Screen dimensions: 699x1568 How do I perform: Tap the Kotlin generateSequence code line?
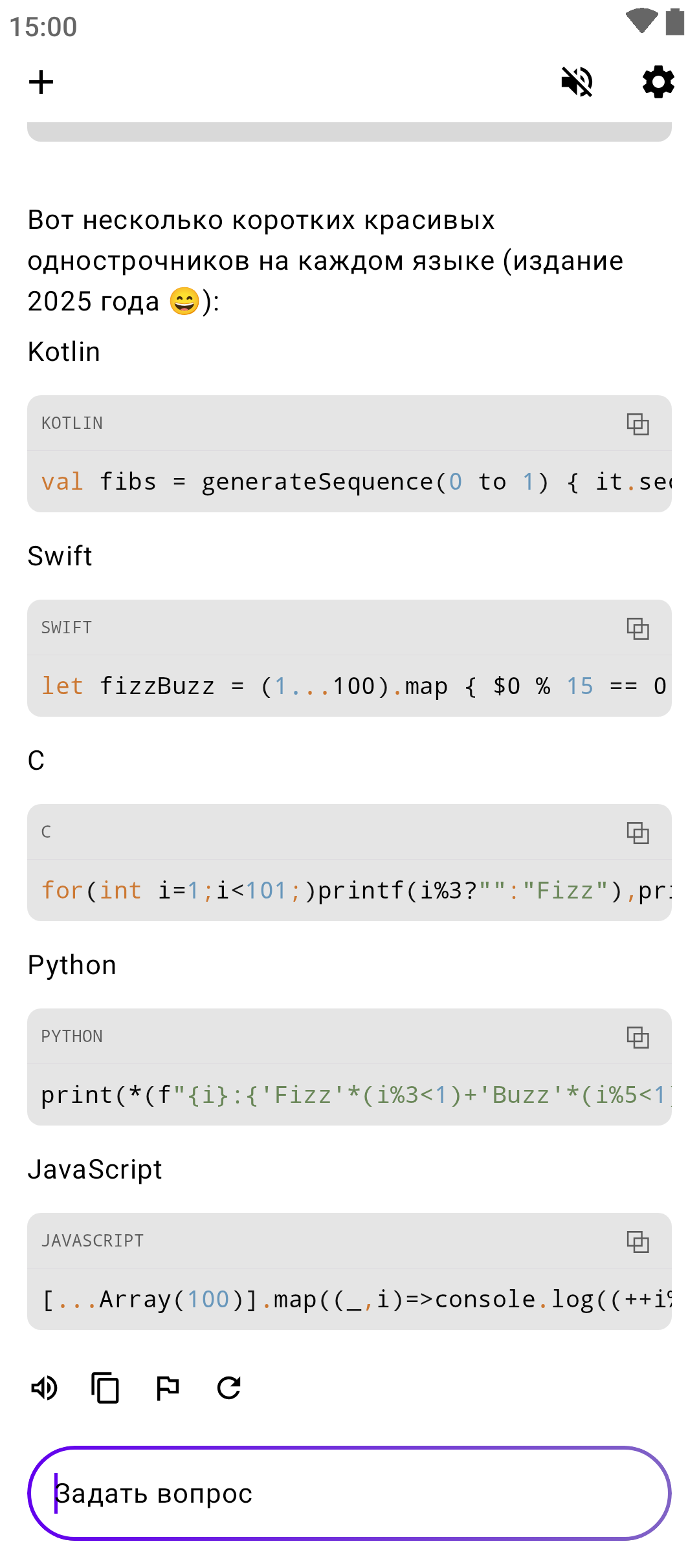point(349,482)
